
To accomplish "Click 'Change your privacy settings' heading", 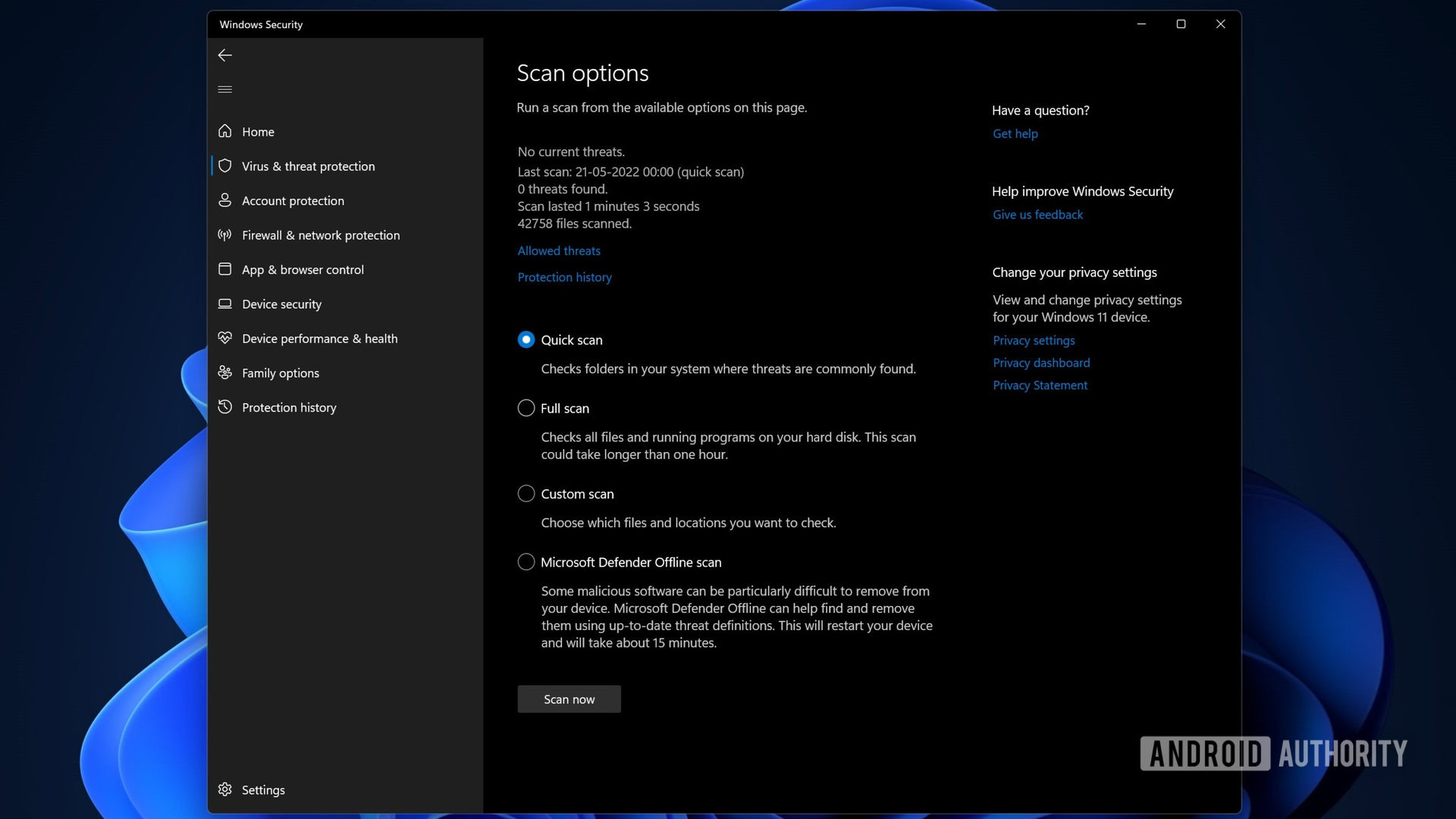I will click(x=1075, y=273).
